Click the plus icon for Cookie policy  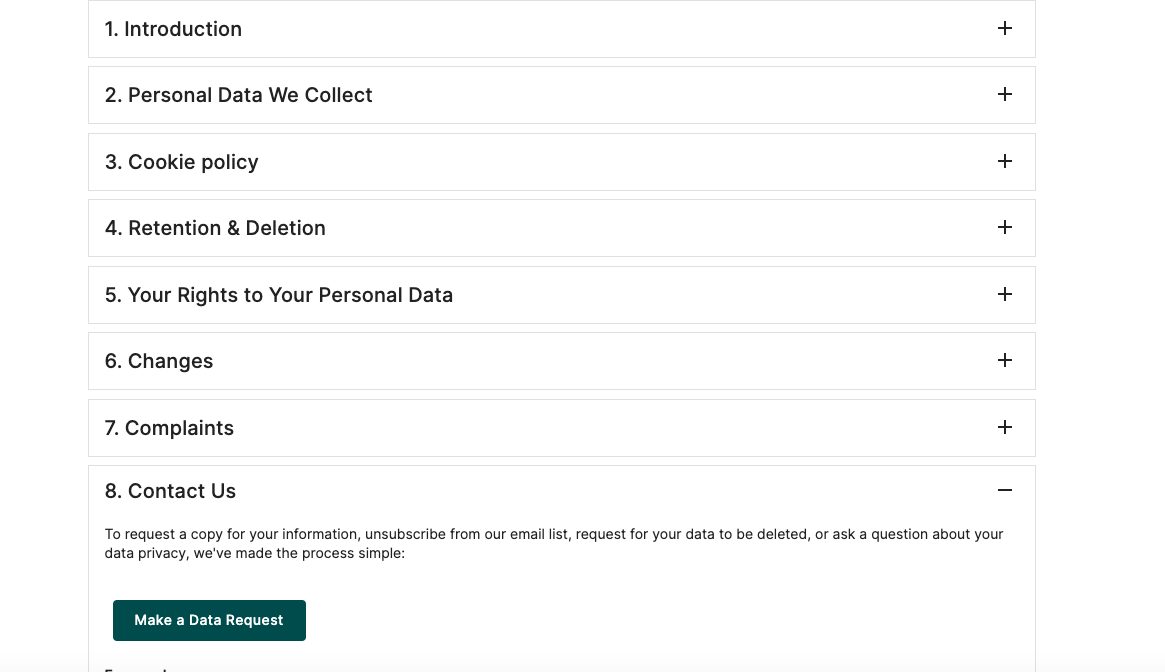click(x=1005, y=161)
